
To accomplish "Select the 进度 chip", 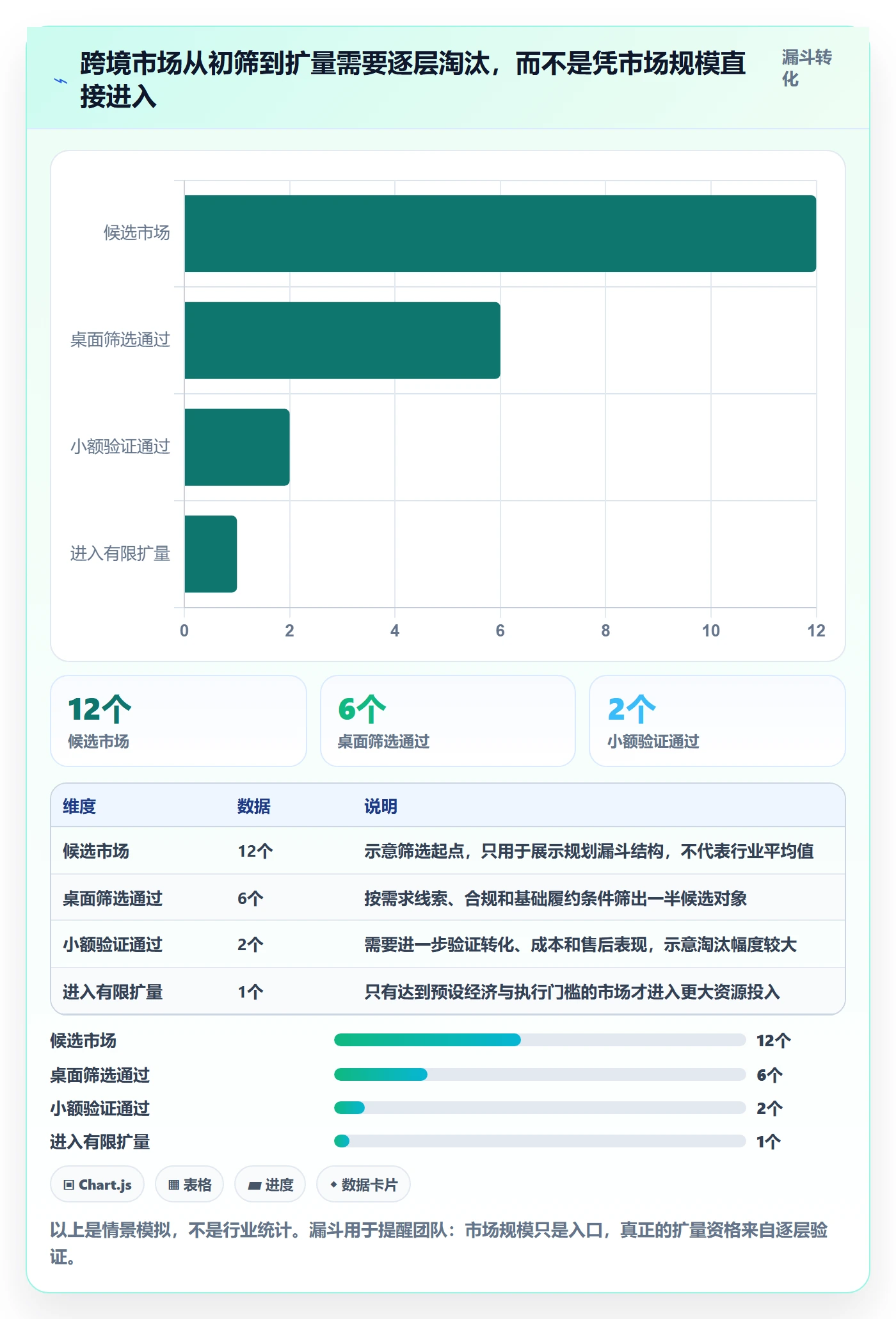I will click(270, 1185).
